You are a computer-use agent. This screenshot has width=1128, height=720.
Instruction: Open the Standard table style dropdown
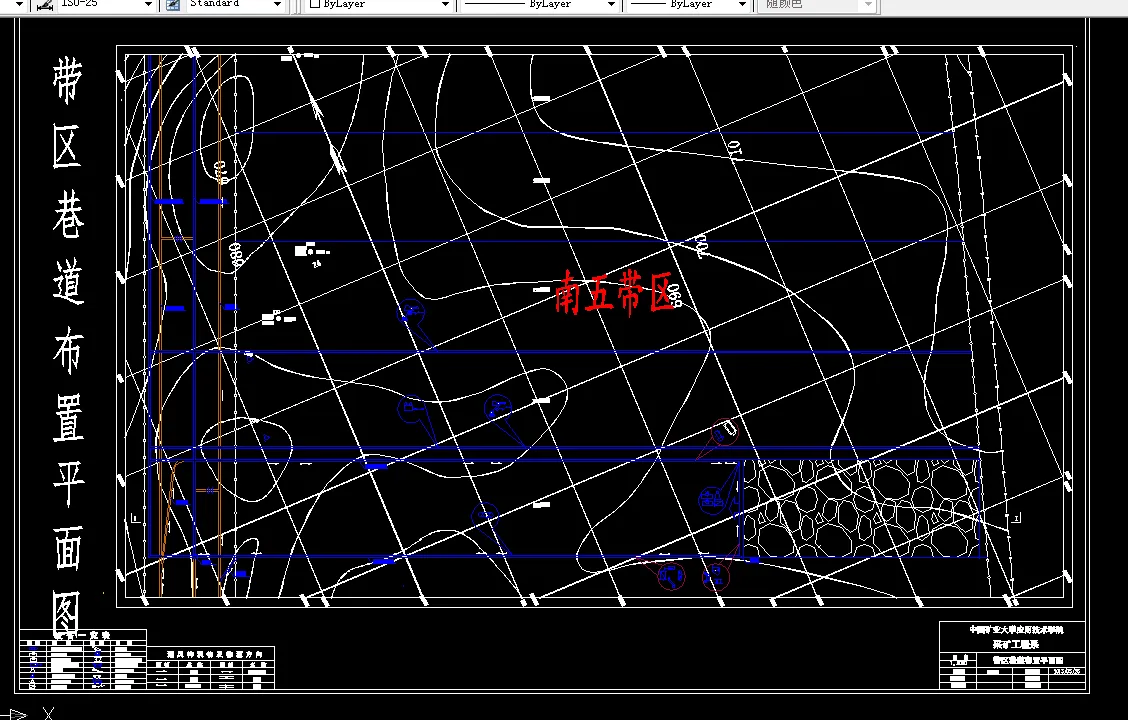(277, 4)
